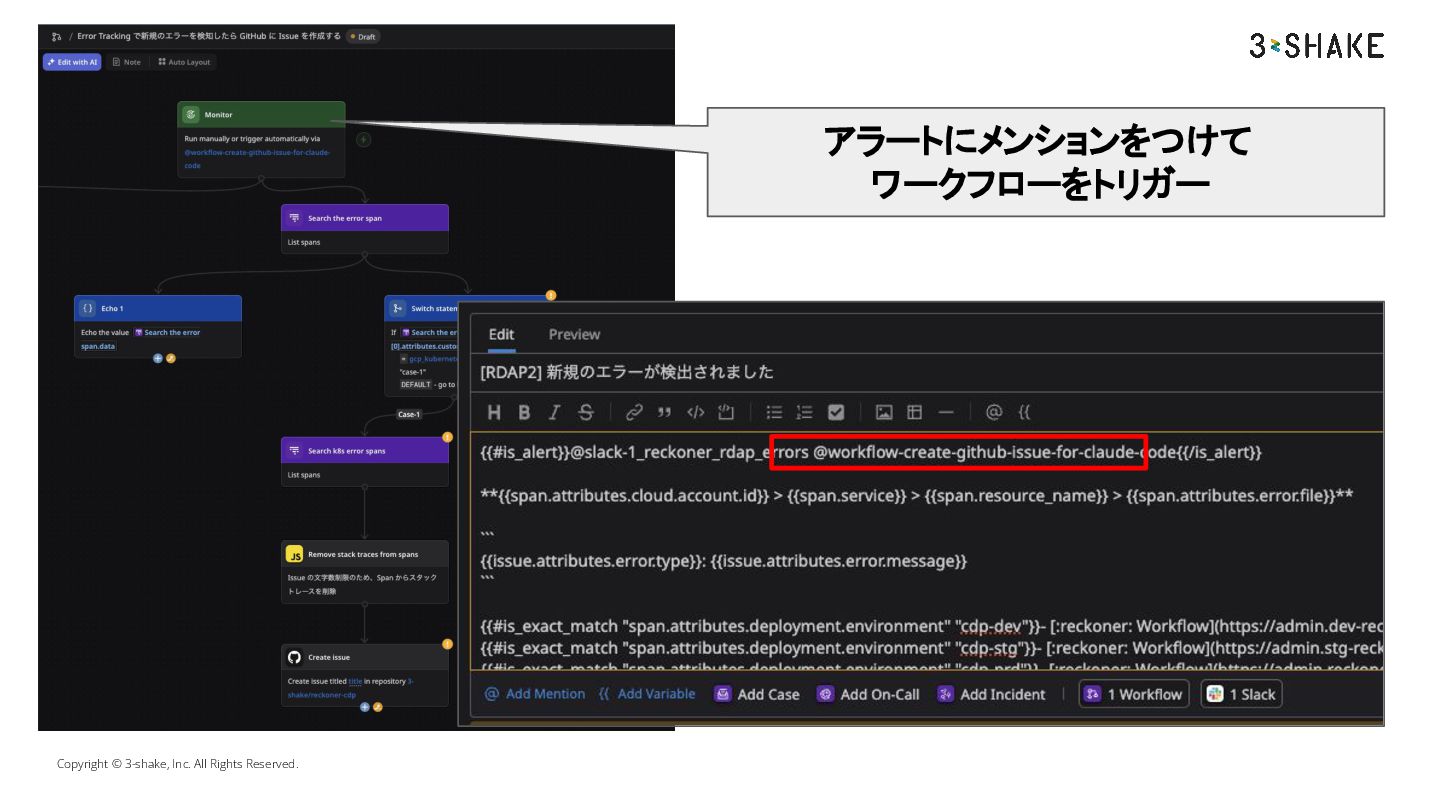Click the Add Case button
Viewport: 1440px width, 810px height.
click(x=757, y=694)
